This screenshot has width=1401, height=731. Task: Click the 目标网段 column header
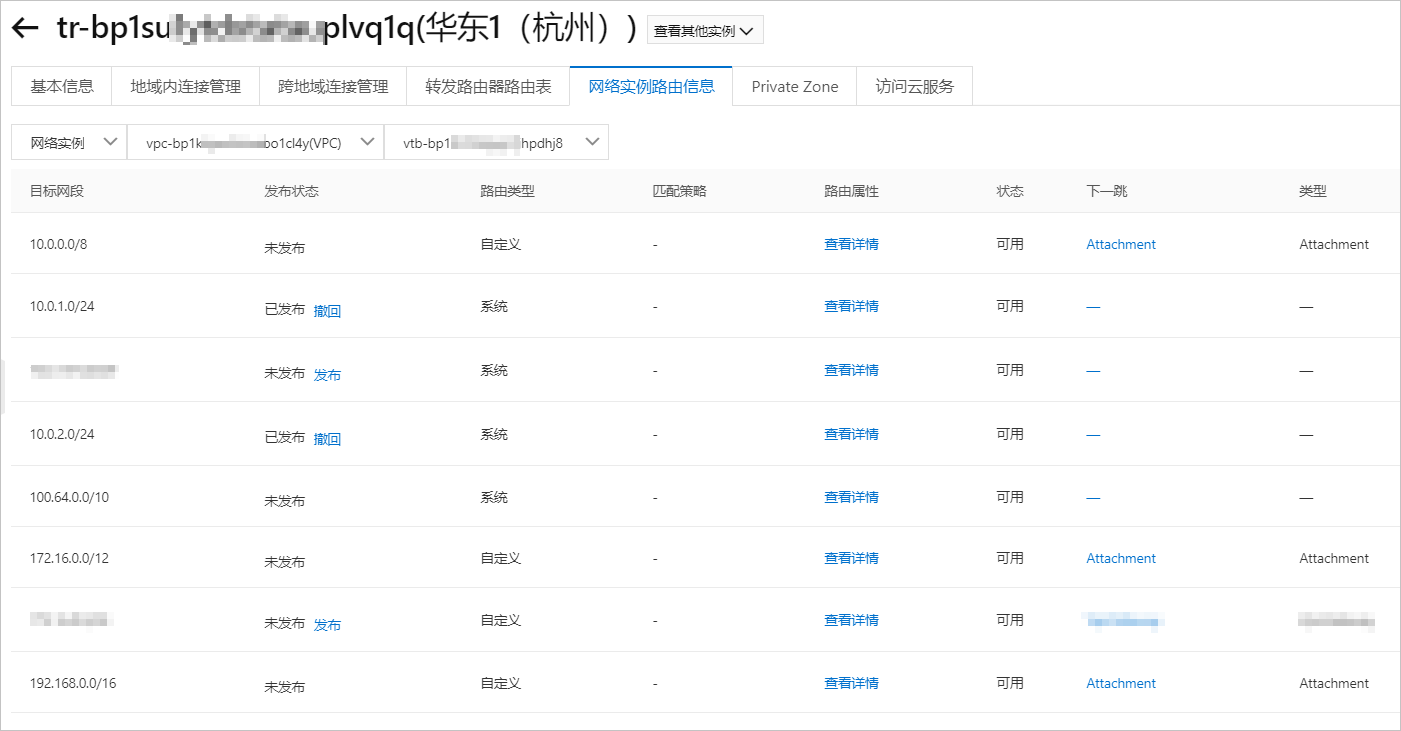click(57, 191)
